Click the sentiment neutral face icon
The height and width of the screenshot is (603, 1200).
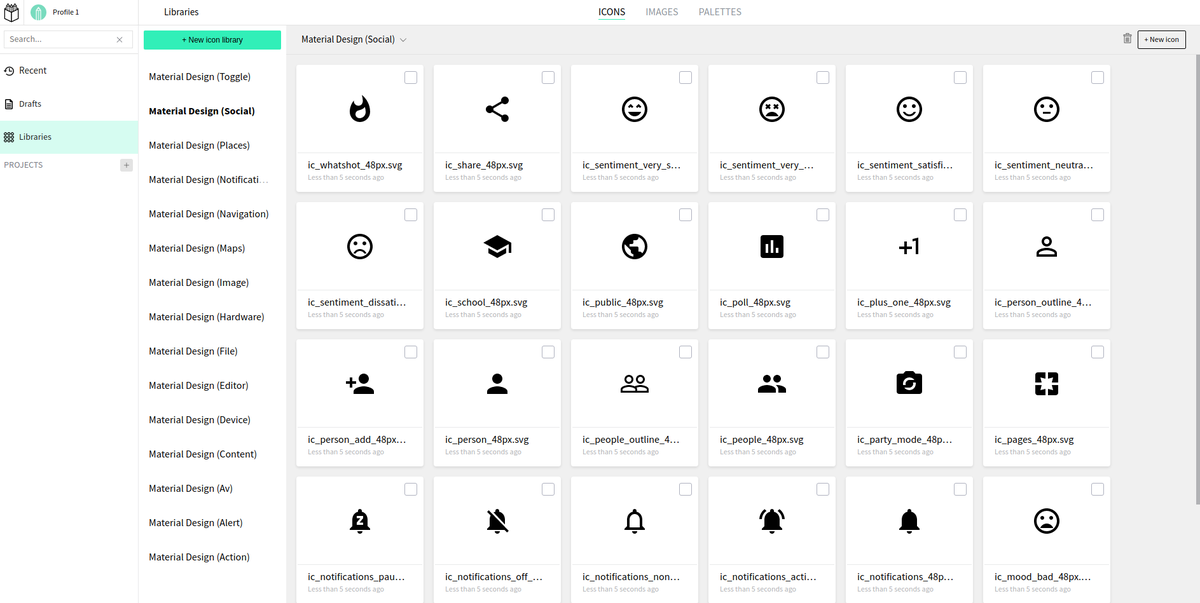[x=1046, y=110]
